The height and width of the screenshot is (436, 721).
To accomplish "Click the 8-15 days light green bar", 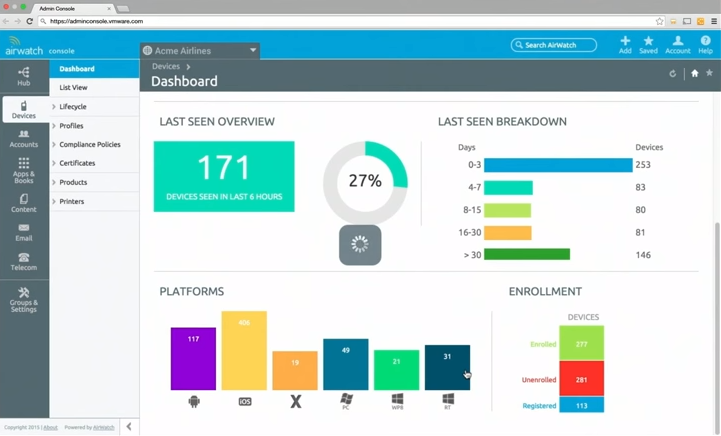I will click(508, 210).
